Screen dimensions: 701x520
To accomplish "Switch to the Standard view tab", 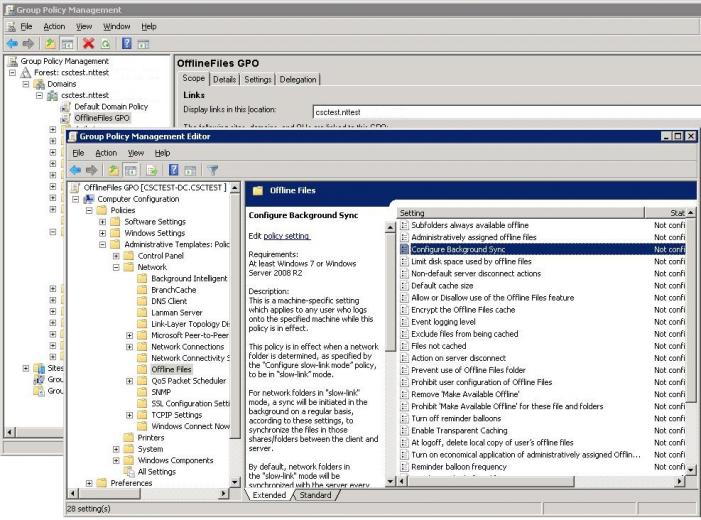I will 315,495.
